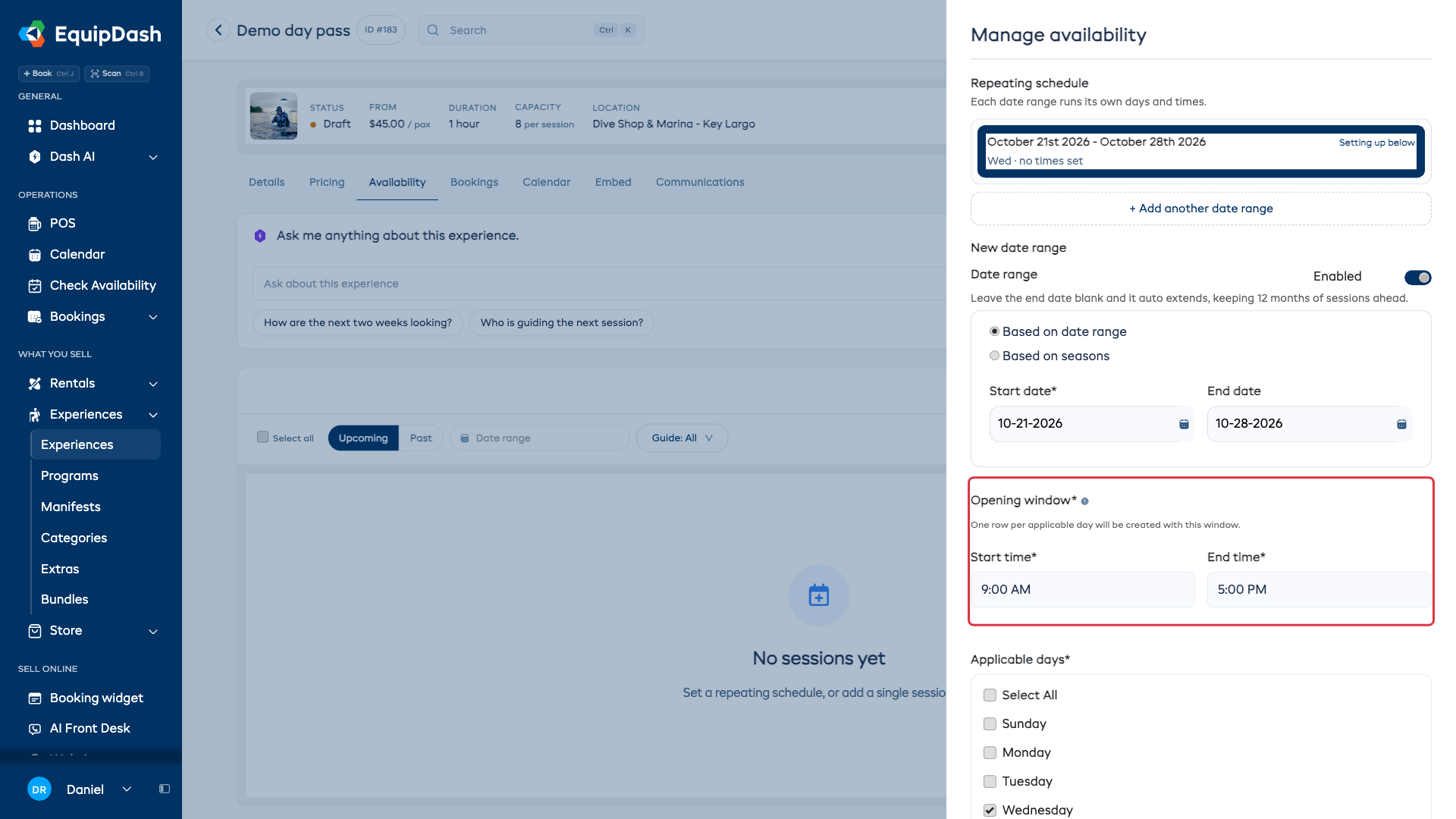1456x819 pixels.
Task: Switch to the Pricing tab
Action: pos(327,183)
